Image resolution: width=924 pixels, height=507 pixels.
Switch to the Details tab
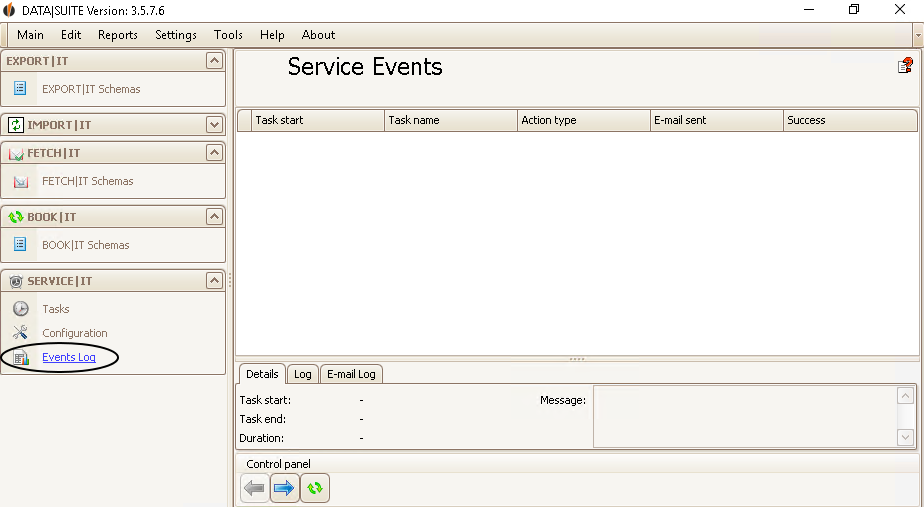click(262, 374)
